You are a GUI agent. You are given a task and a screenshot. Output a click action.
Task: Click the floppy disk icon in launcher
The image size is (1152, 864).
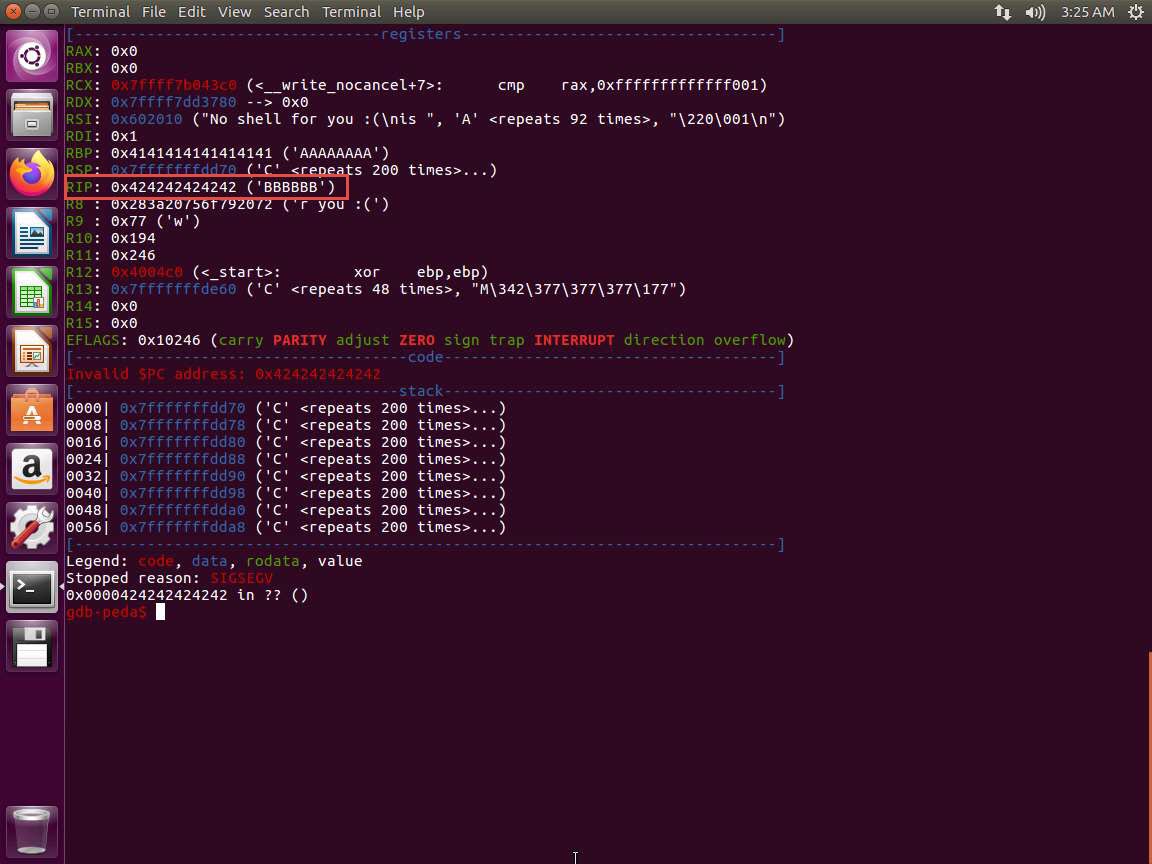[32, 646]
